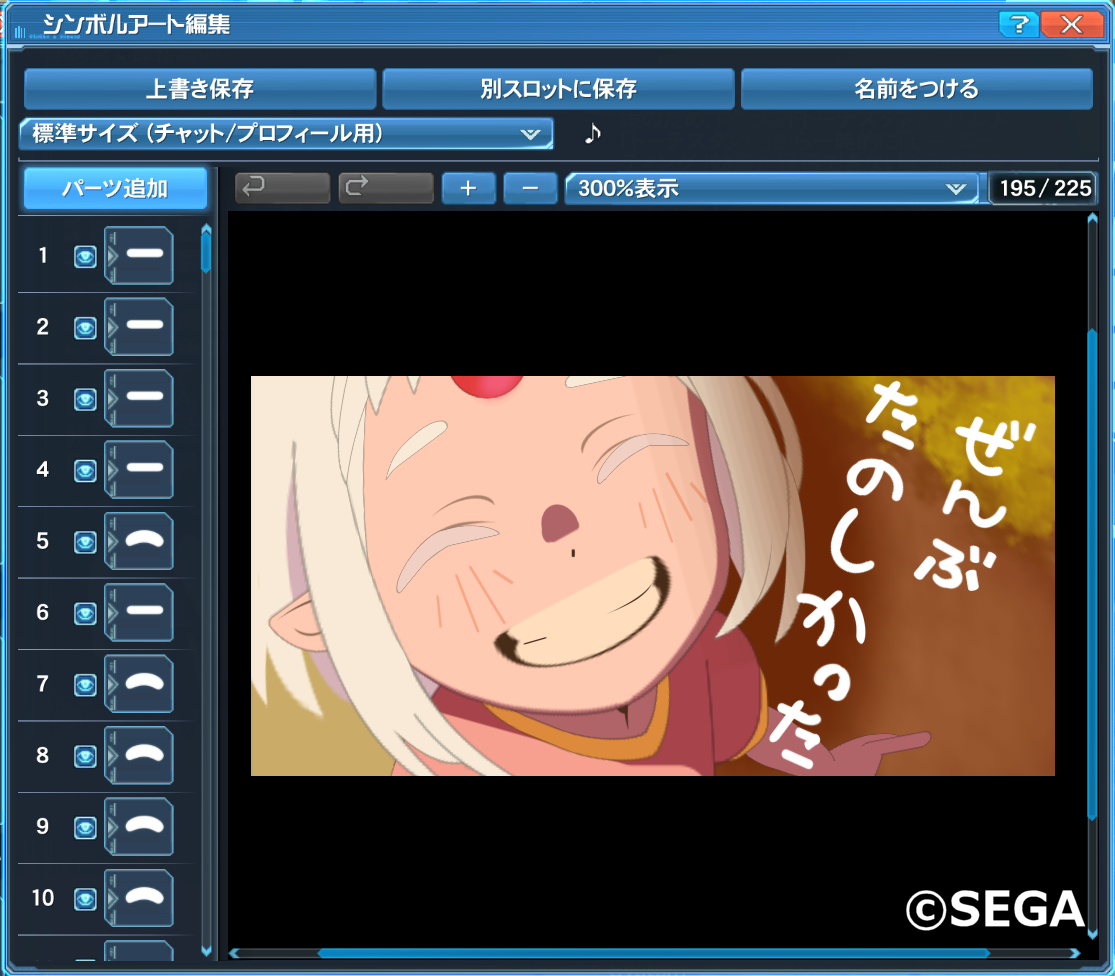Viewport: 1115px width, 976px height.
Task: Hide layer 1 with its eye icon
Action: pos(85,257)
